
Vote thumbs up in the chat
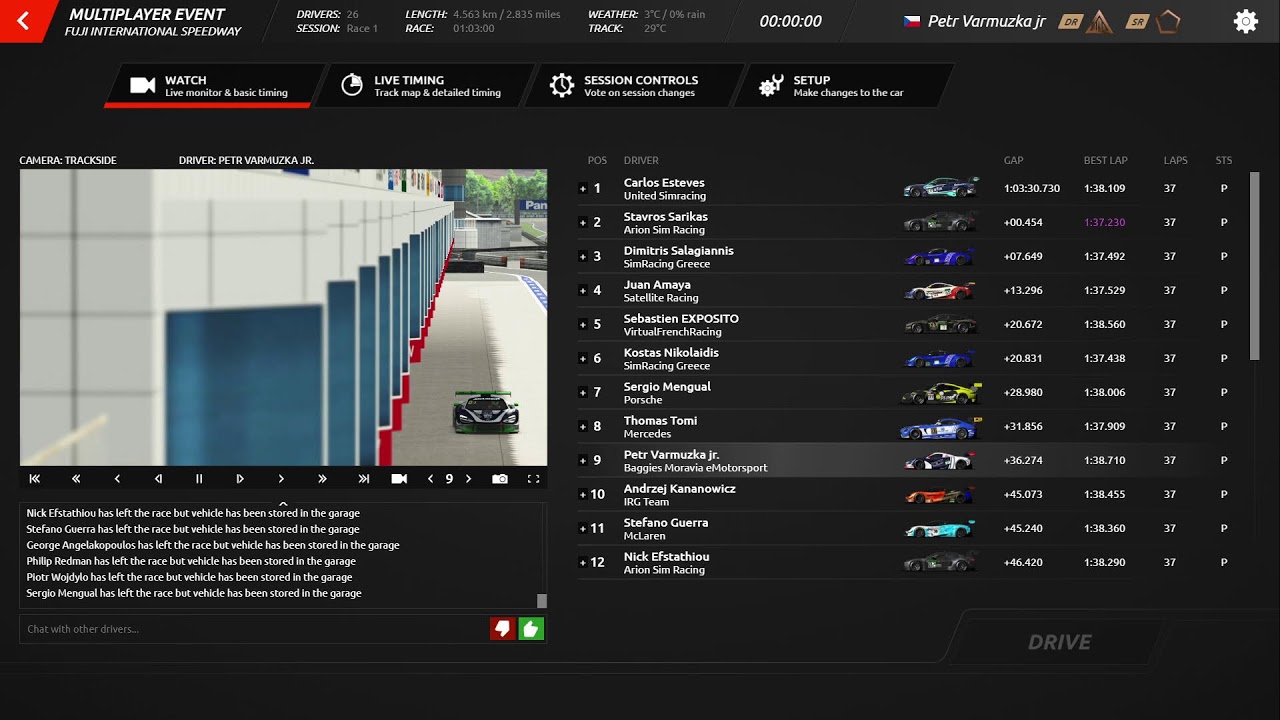tap(531, 628)
